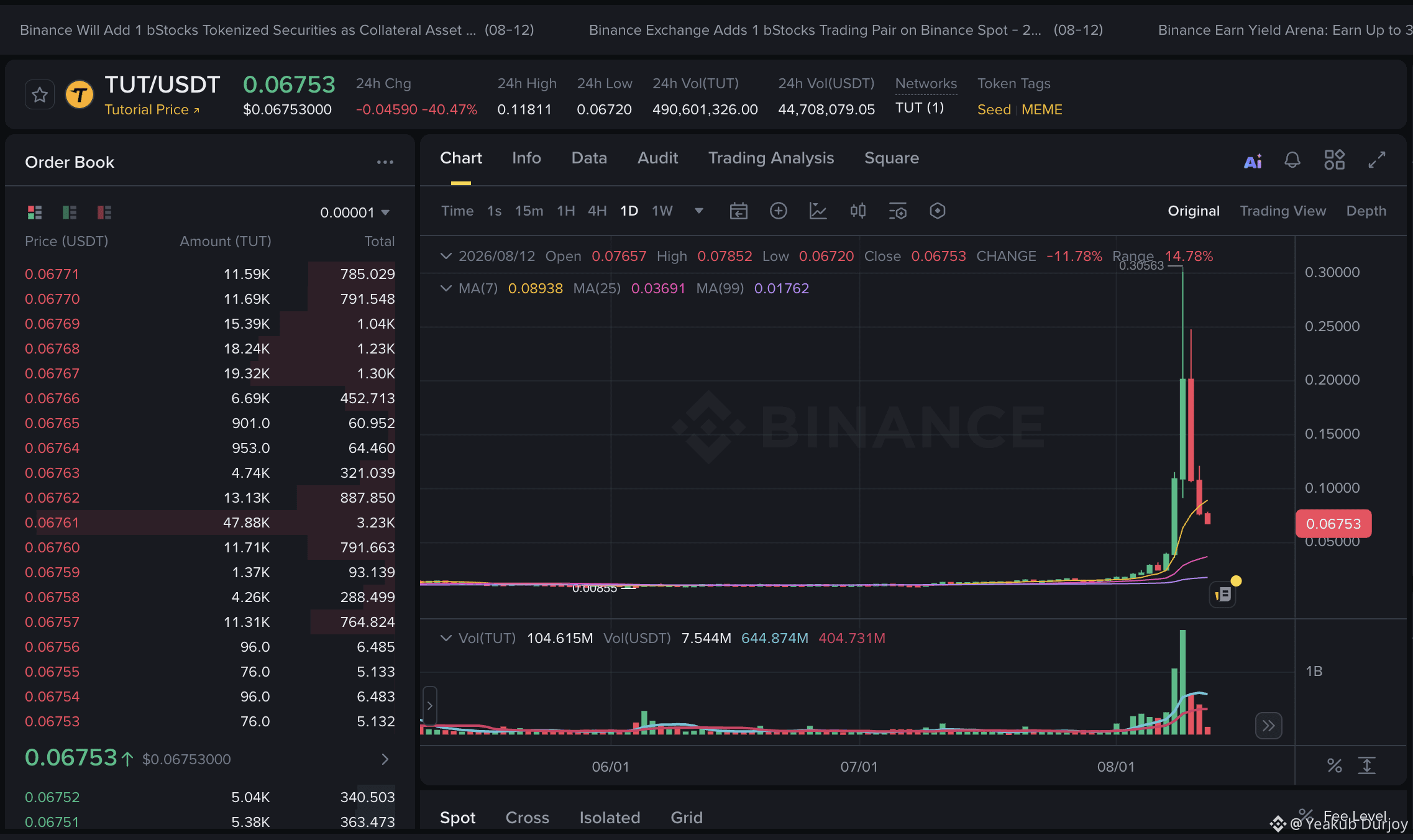Collapse the MA indicator row
Image resolution: width=1413 pixels, height=840 pixels.
click(x=446, y=288)
